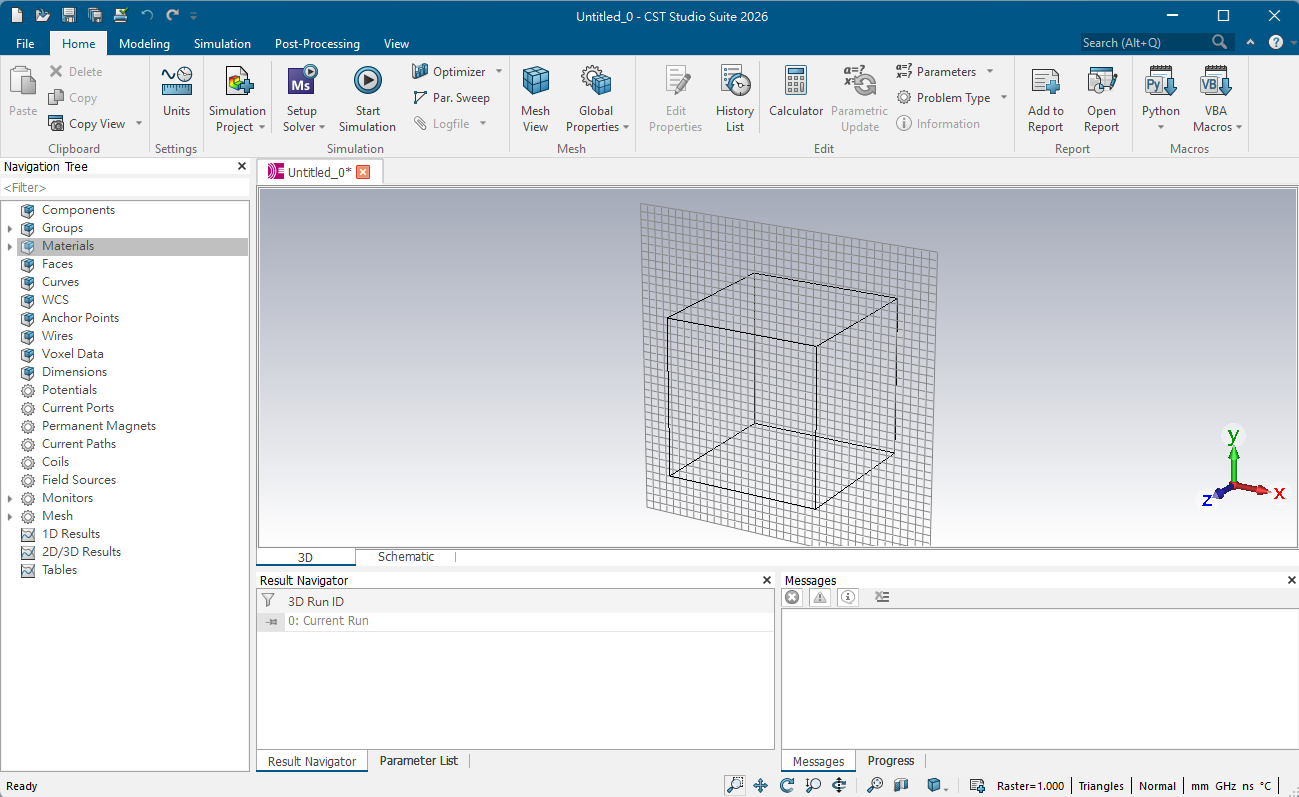Expand the Monitors tree node
1299x797 pixels.
[x=10, y=499]
